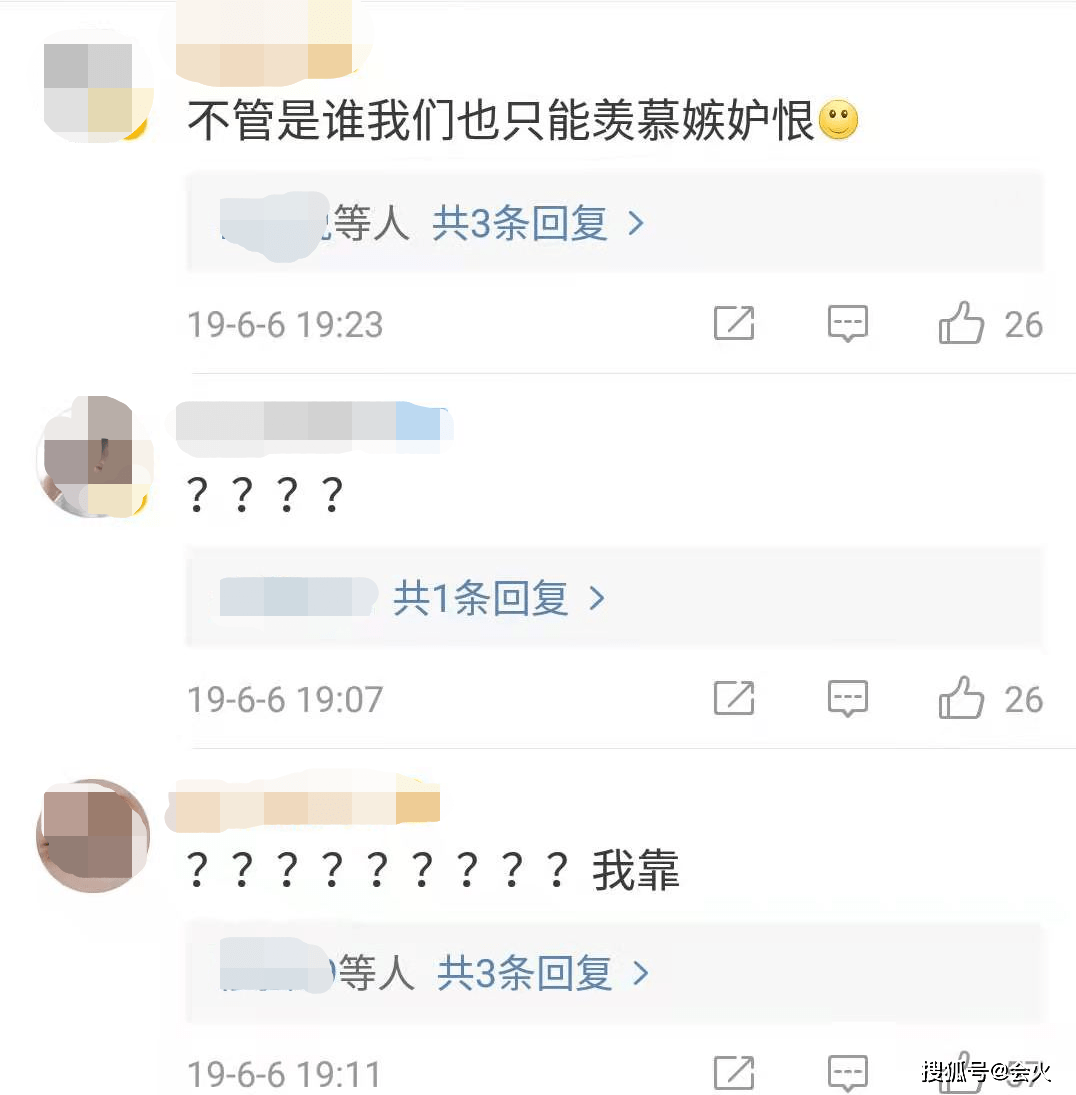The height and width of the screenshot is (1095, 1076).
Task: Select the 不管是谁我们也只能羡慕嫉妒恨 comment text
Action: (x=501, y=120)
